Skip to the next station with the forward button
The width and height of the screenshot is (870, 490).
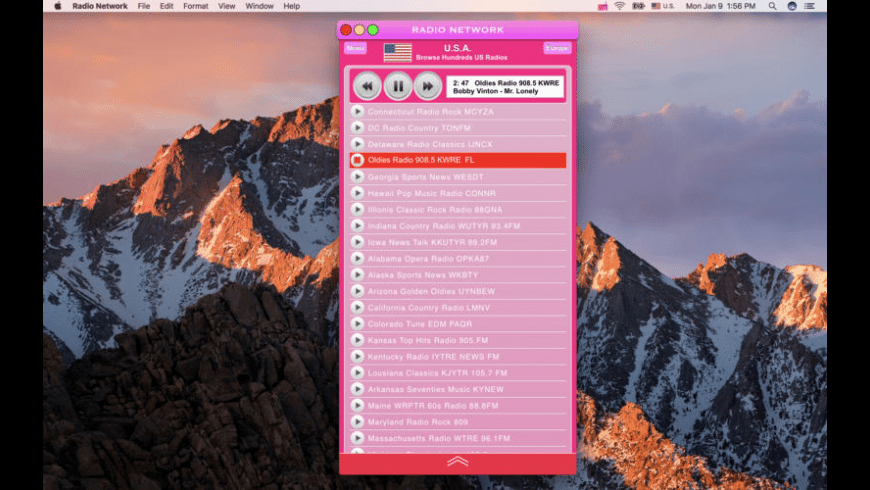tap(428, 86)
